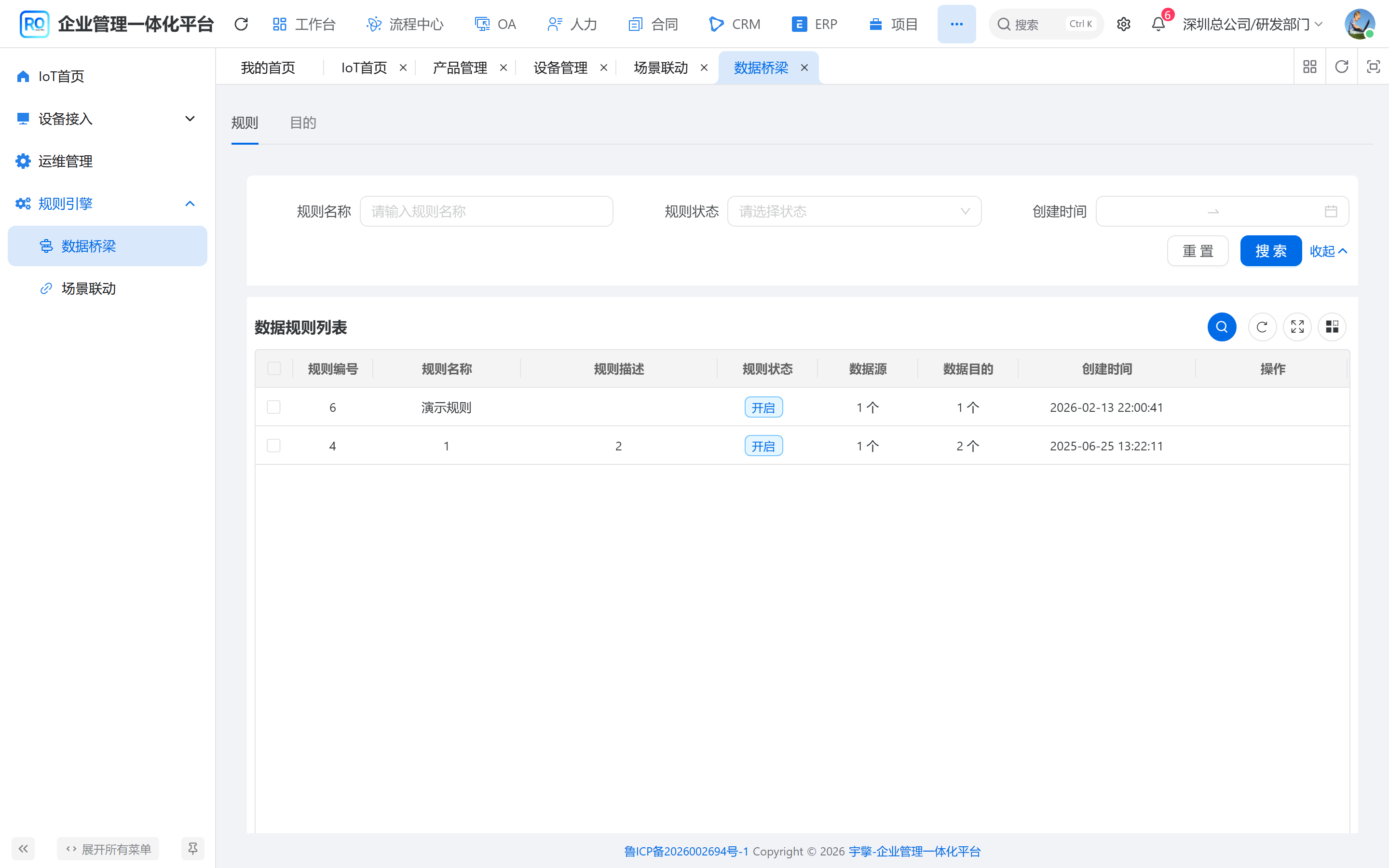Open CRM module
The width and height of the screenshot is (1389, 868).
[735, 24]
